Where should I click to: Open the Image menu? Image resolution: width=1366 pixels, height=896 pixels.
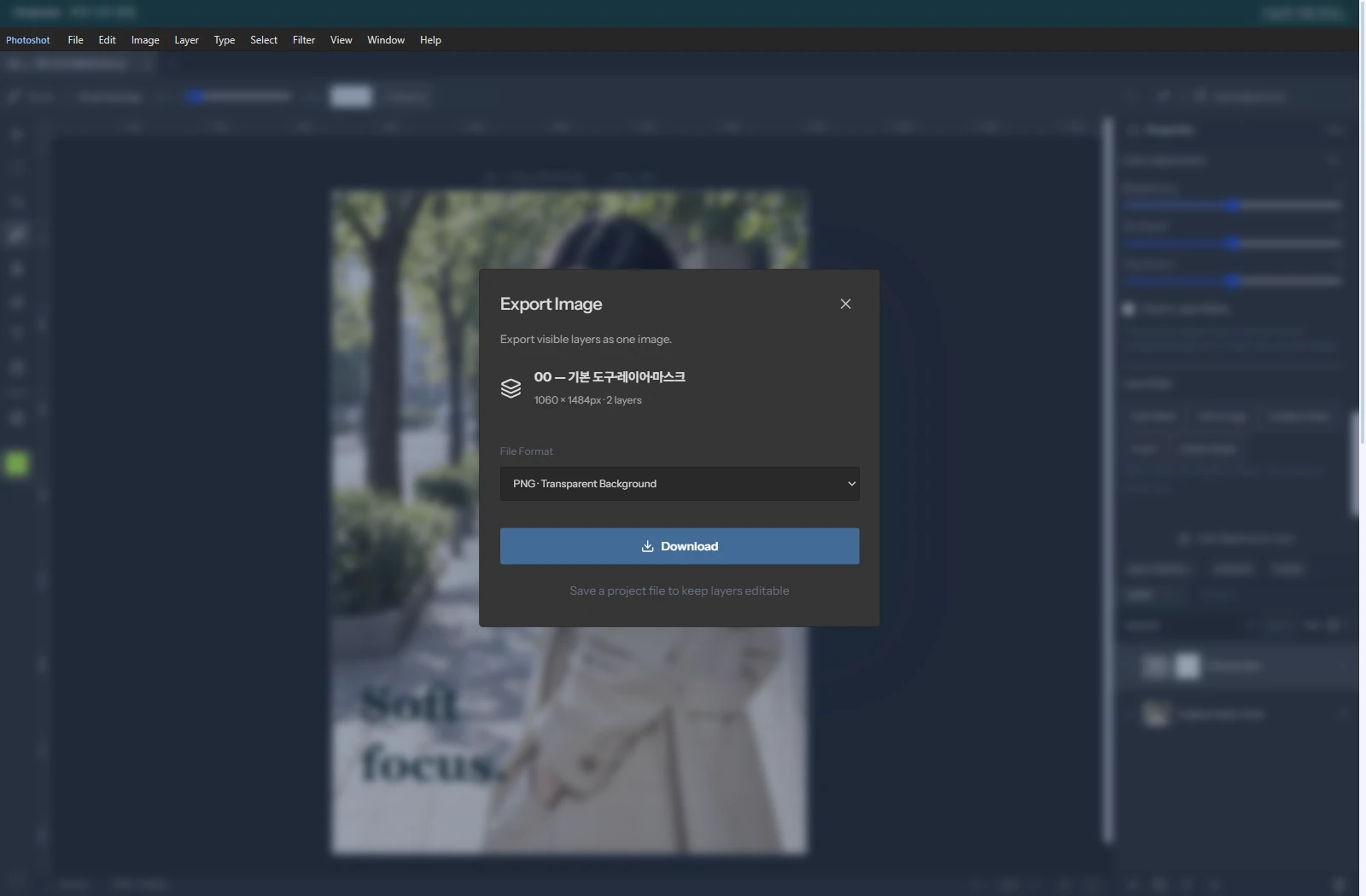145,40
